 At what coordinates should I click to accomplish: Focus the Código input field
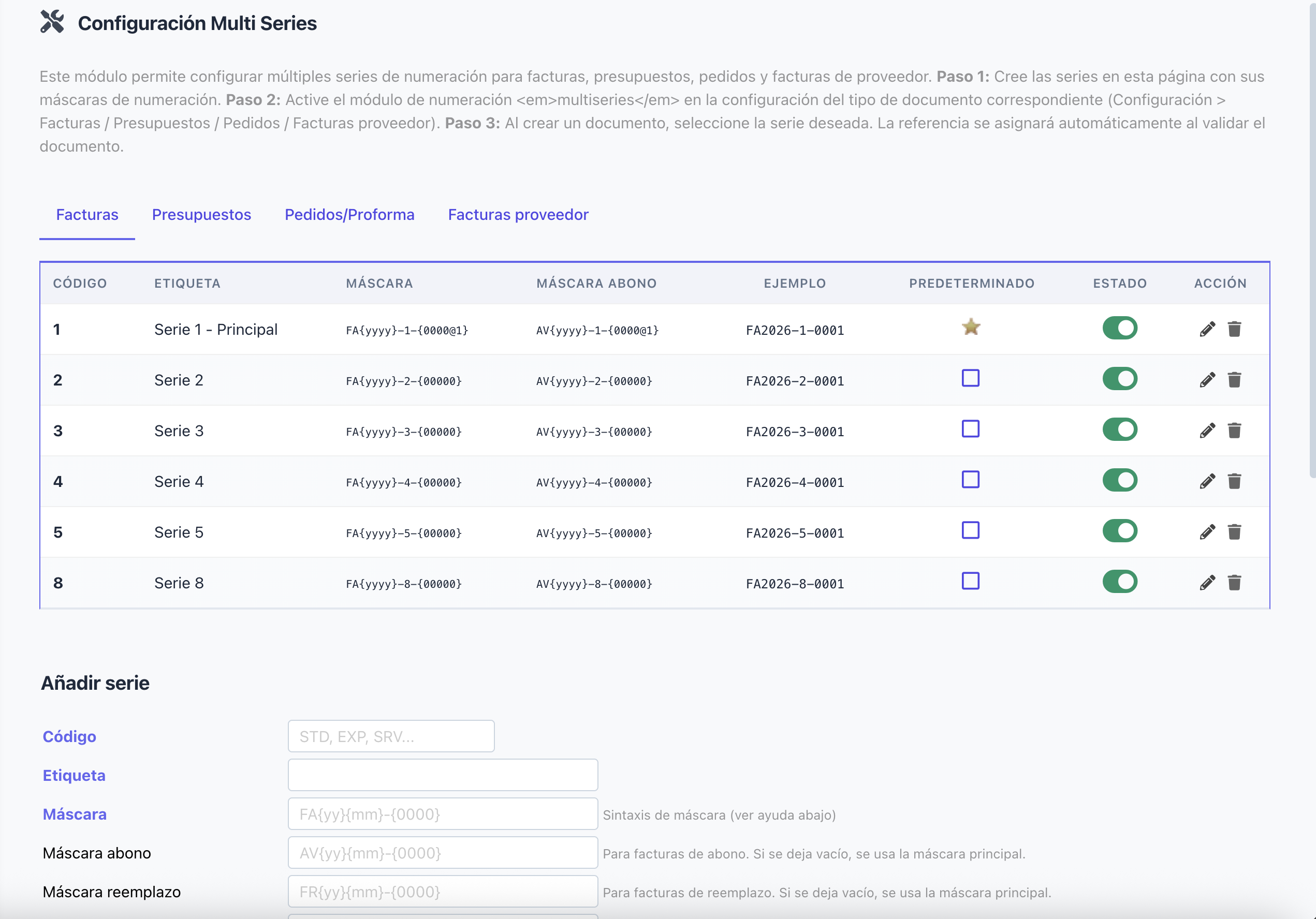click(x=391, y=736)
